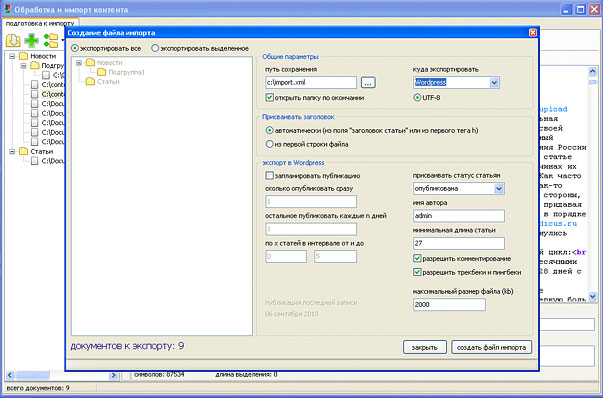The height and width of the screenshot is (398, 603).
Task: Select the greyed Новости folder in the dialog tree
Action: (x=110, y=62)
